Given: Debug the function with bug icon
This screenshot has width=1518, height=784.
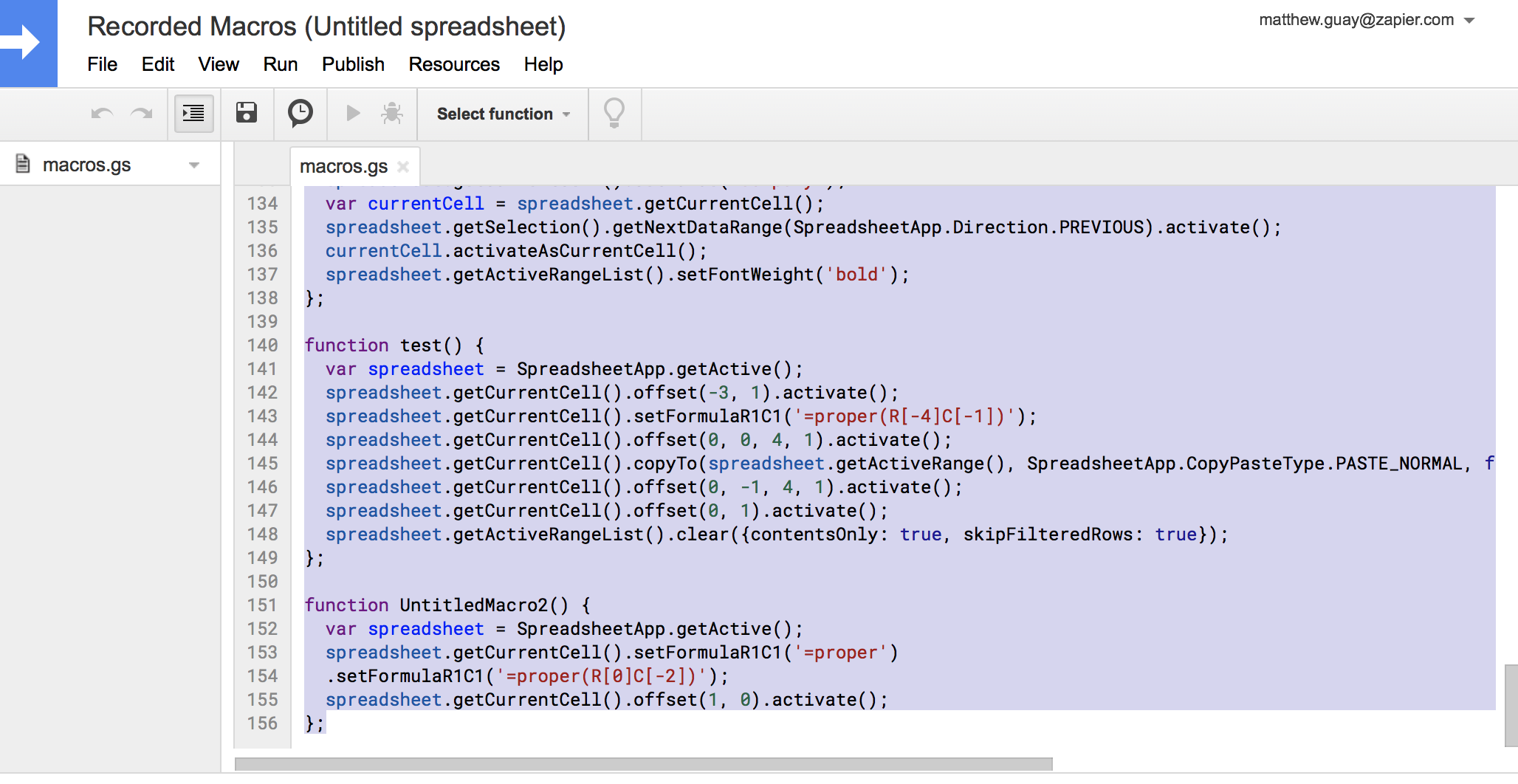Looking at the screenshot, I should coord(392,113).
